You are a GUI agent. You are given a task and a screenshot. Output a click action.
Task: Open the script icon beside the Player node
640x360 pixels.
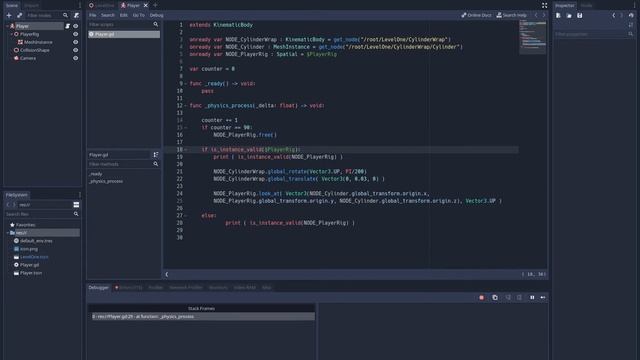[67, 26]
